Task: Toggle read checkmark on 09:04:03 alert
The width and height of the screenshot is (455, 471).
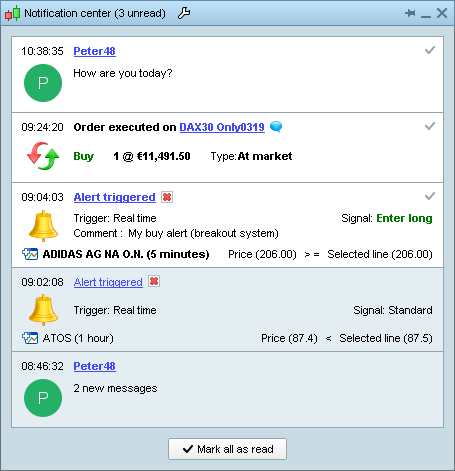Action: [430, 196]
